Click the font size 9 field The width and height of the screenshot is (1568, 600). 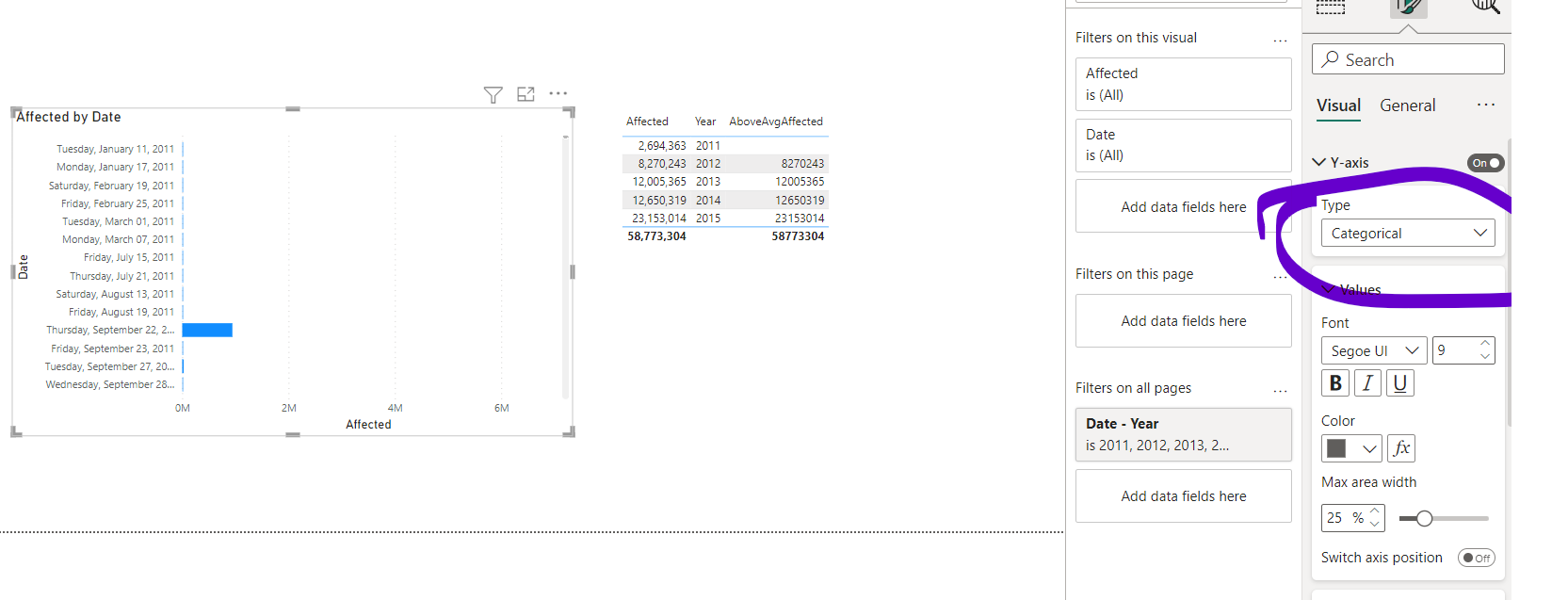click(x=1454, y=350)
